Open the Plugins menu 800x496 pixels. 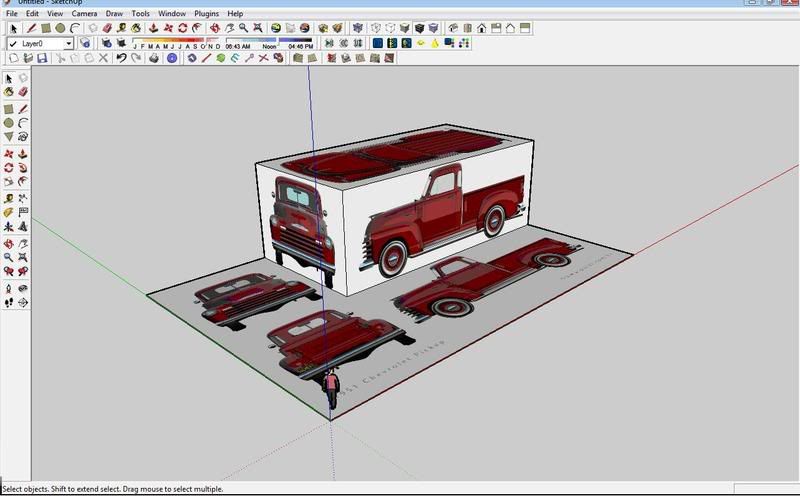click(x=206, y=14)
